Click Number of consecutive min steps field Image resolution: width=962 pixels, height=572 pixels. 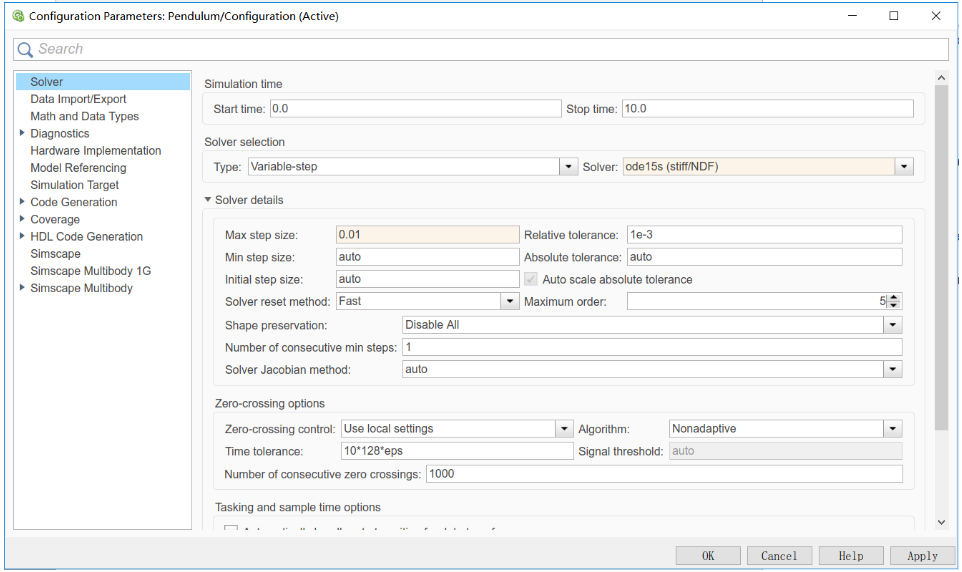pyautogui.click(x=652, y=347)
